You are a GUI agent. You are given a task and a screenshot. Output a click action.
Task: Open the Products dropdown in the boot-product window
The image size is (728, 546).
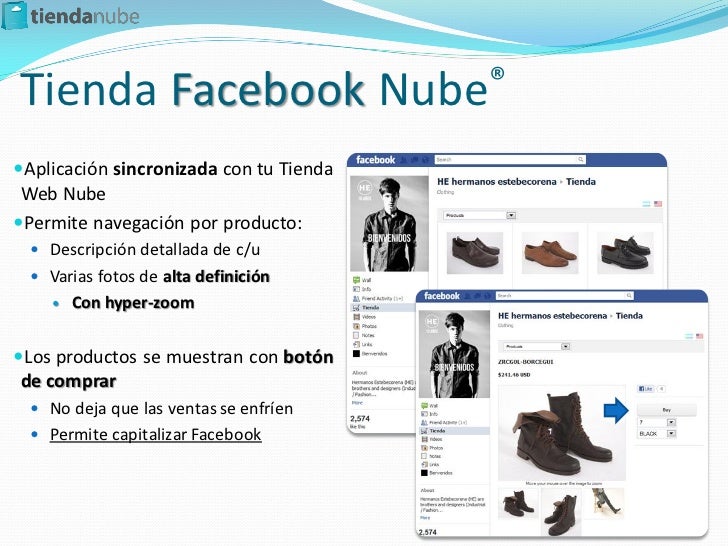[x=536, y=346]
